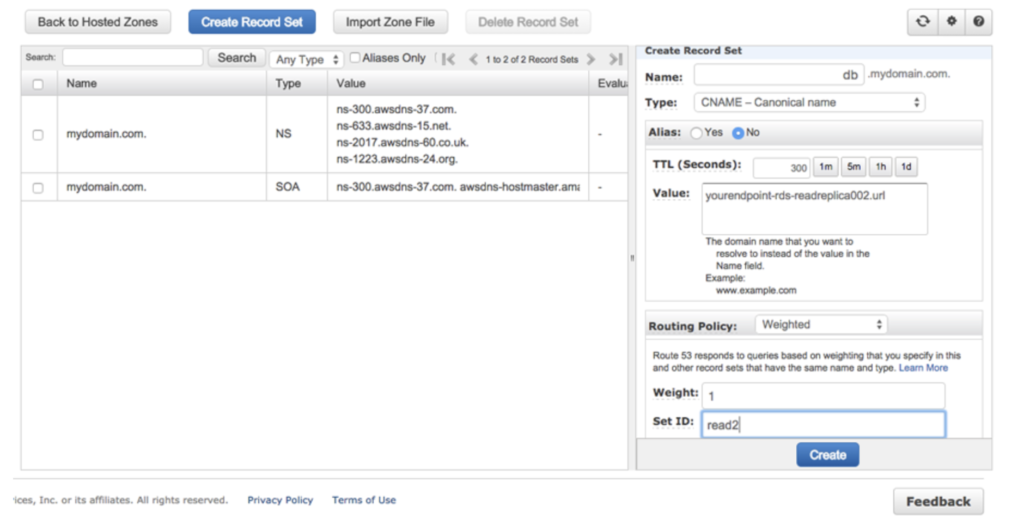Open settings via the gear icon
The height and width of the screenshot is (525, 1024).
pos(950,22)
